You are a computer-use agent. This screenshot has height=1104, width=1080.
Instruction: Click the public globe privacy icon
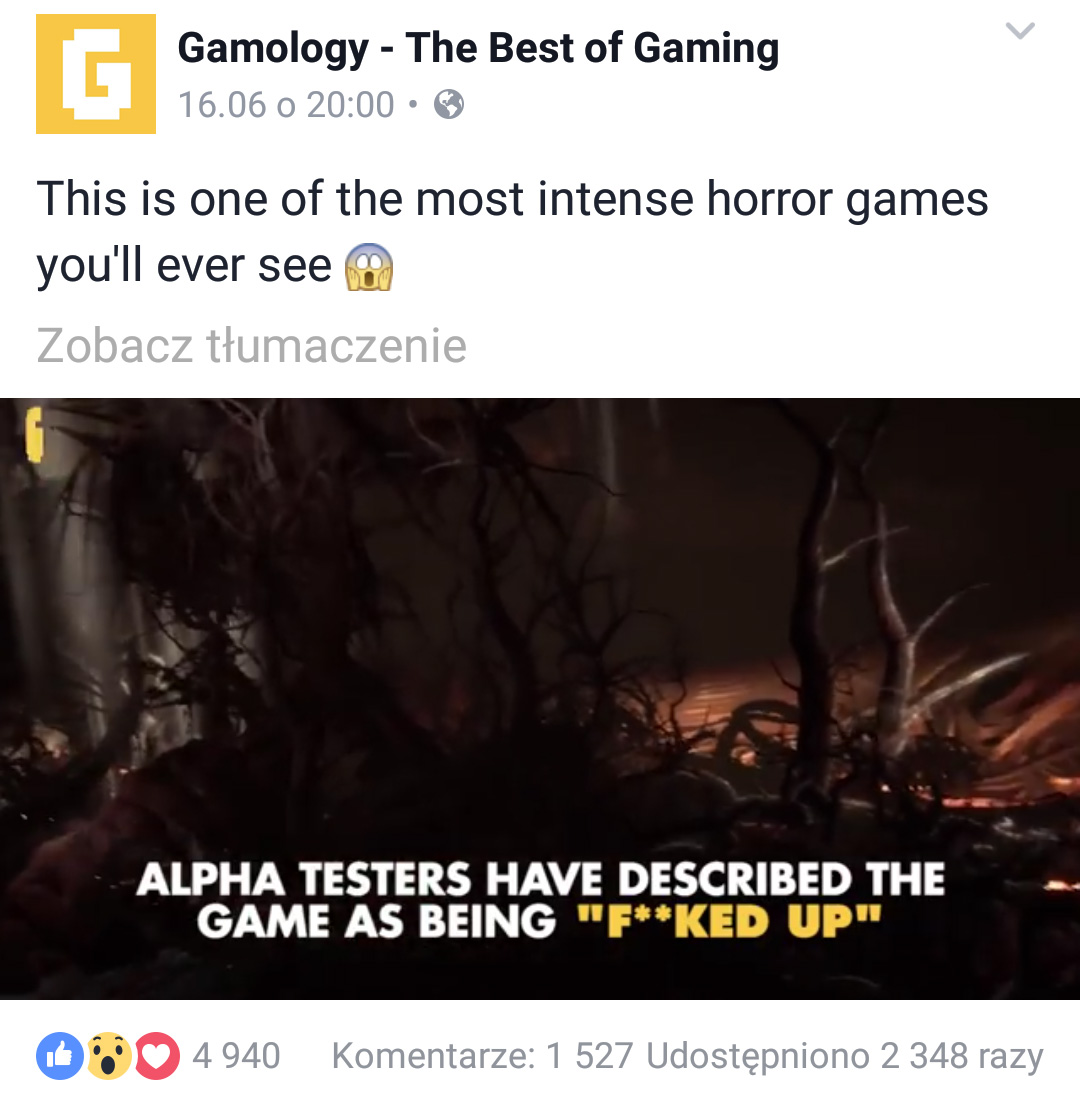[x=449, y=105]
